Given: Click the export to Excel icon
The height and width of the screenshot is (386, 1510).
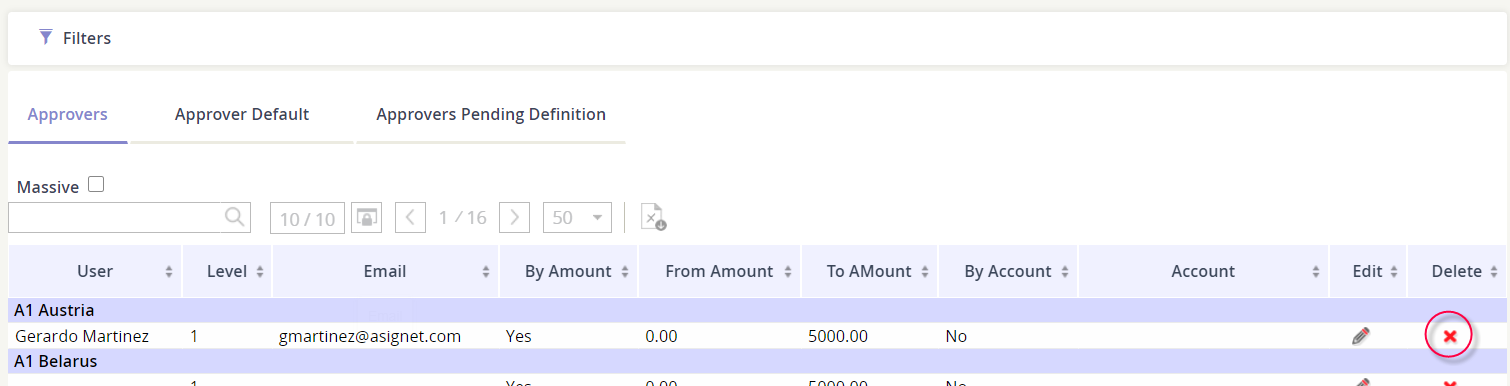Looking at the screenshot, I should pyautogui.click(x=653, y=217).
